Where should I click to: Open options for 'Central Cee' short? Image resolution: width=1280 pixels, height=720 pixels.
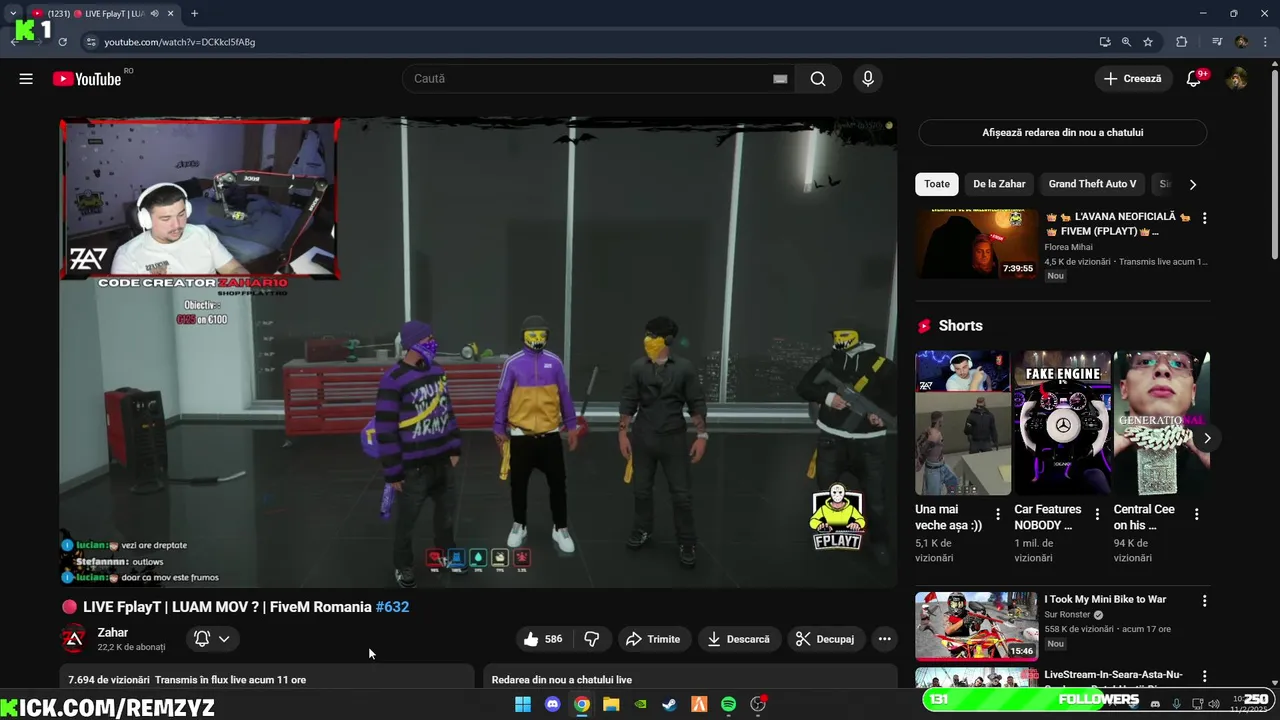tap(1196, 514)
